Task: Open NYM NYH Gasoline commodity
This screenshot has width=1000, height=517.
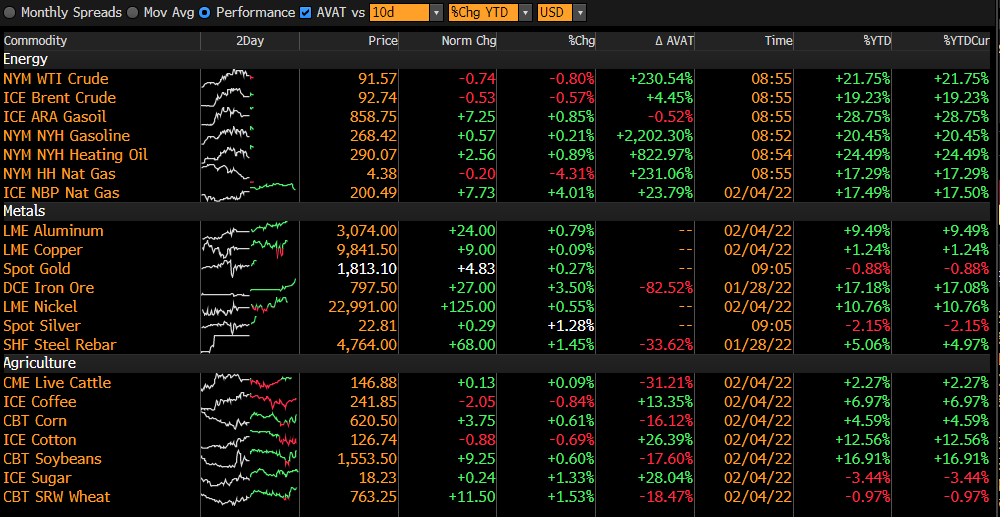Action: tap(66, 136)
